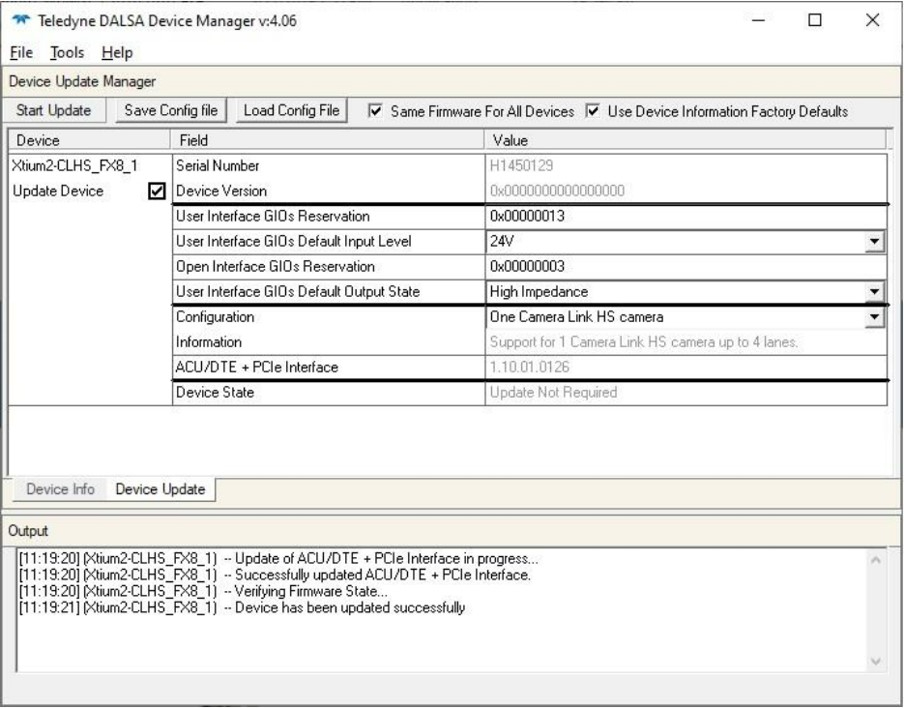The image size is (904, 708).
Task: Open the GIOs Default Output State dropdown
Action: pos(875,292)
